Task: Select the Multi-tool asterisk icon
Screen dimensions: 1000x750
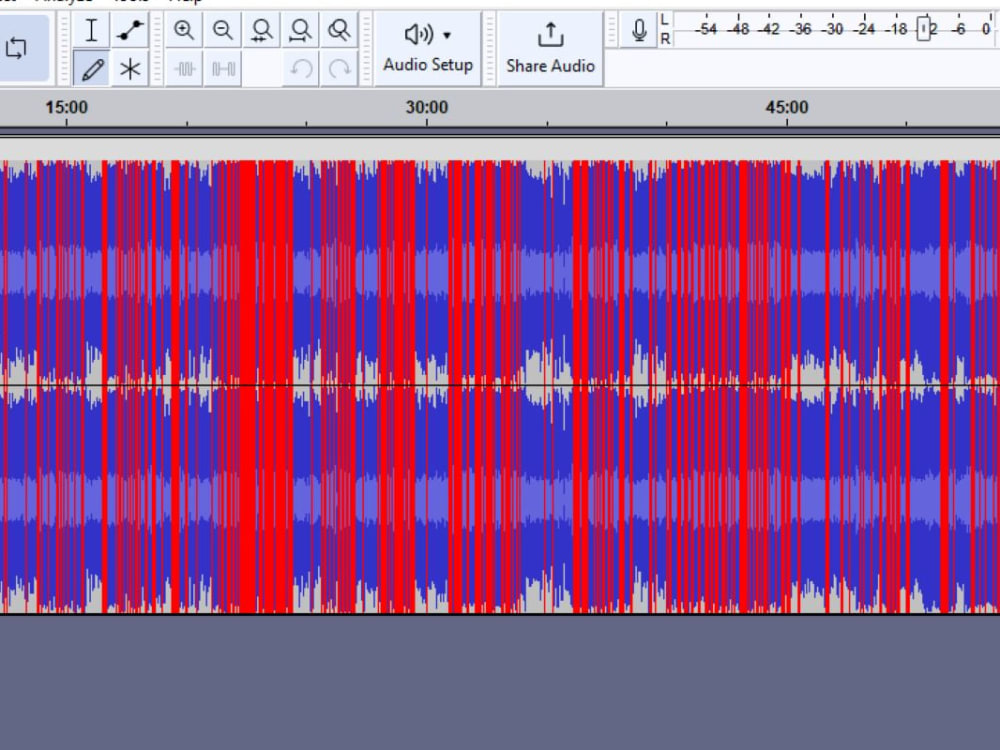Action: 130,68
